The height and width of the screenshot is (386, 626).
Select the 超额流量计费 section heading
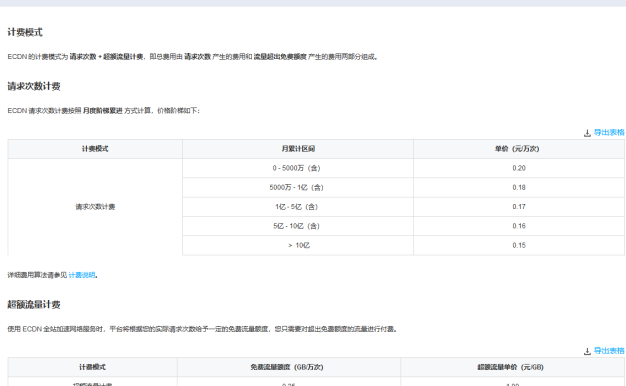click(x=34, y=305)
